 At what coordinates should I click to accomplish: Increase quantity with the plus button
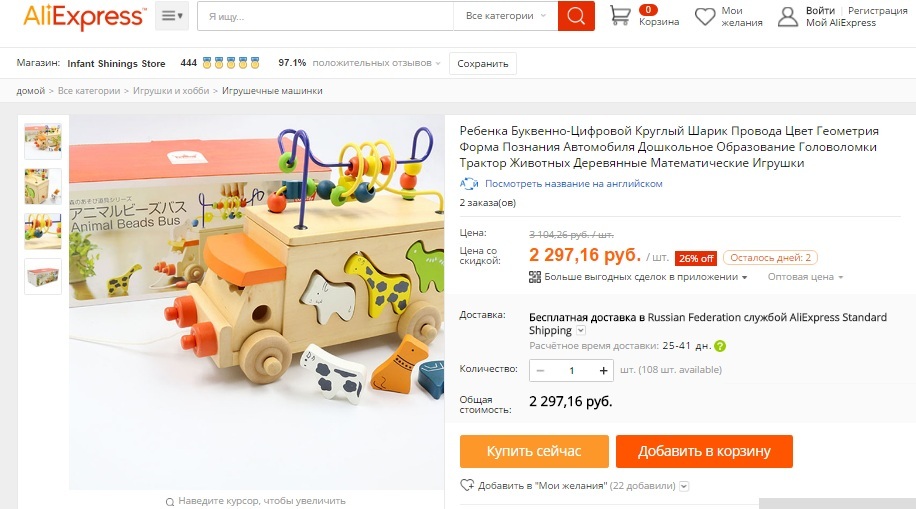603,371
